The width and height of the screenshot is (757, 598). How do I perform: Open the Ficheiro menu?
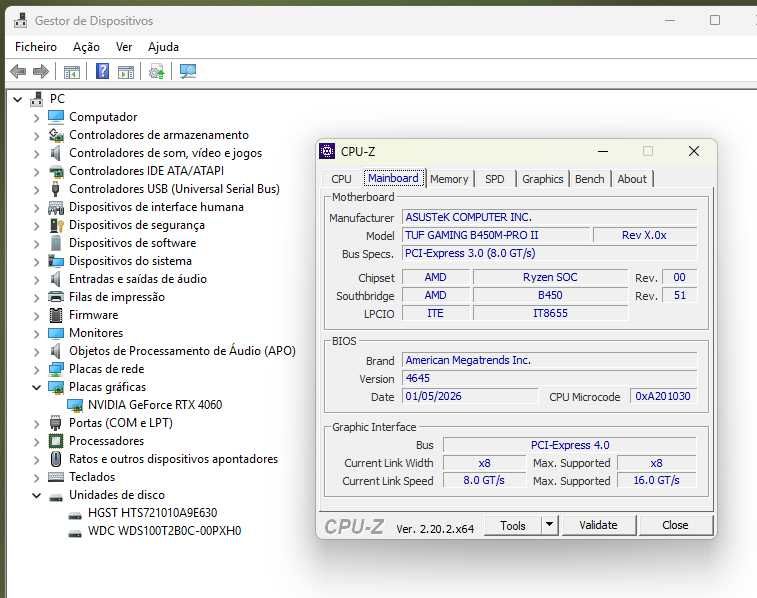point(36,47)
